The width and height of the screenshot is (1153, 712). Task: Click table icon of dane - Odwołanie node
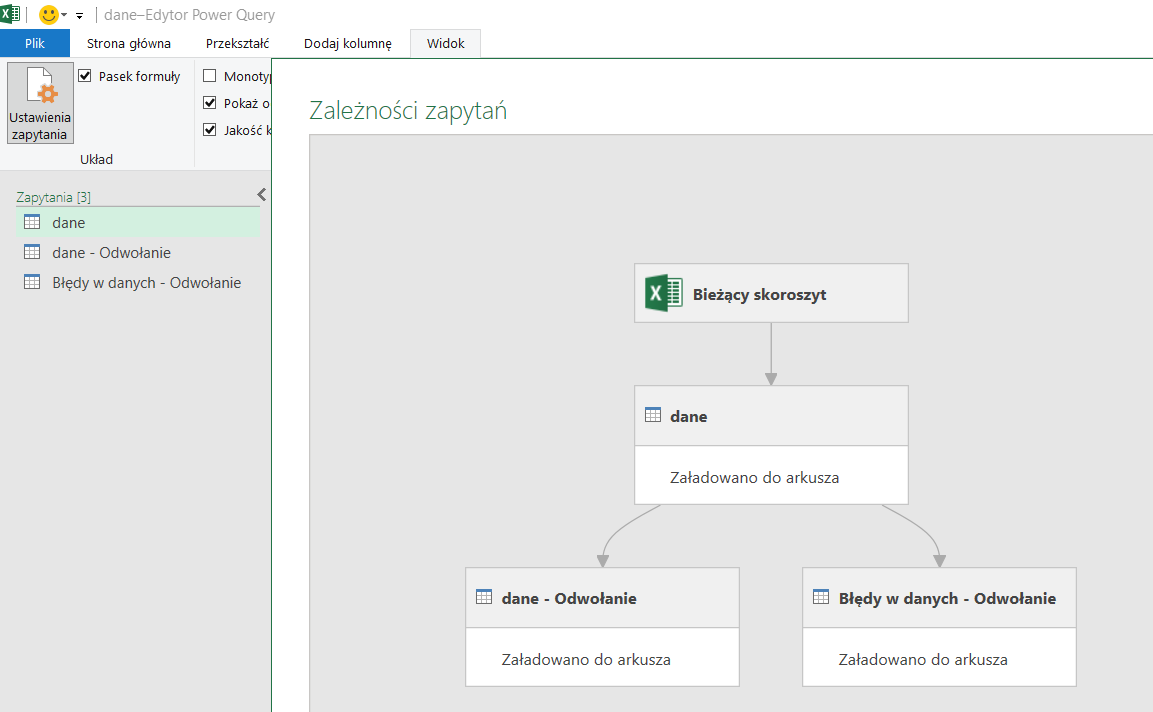(484, 598)
